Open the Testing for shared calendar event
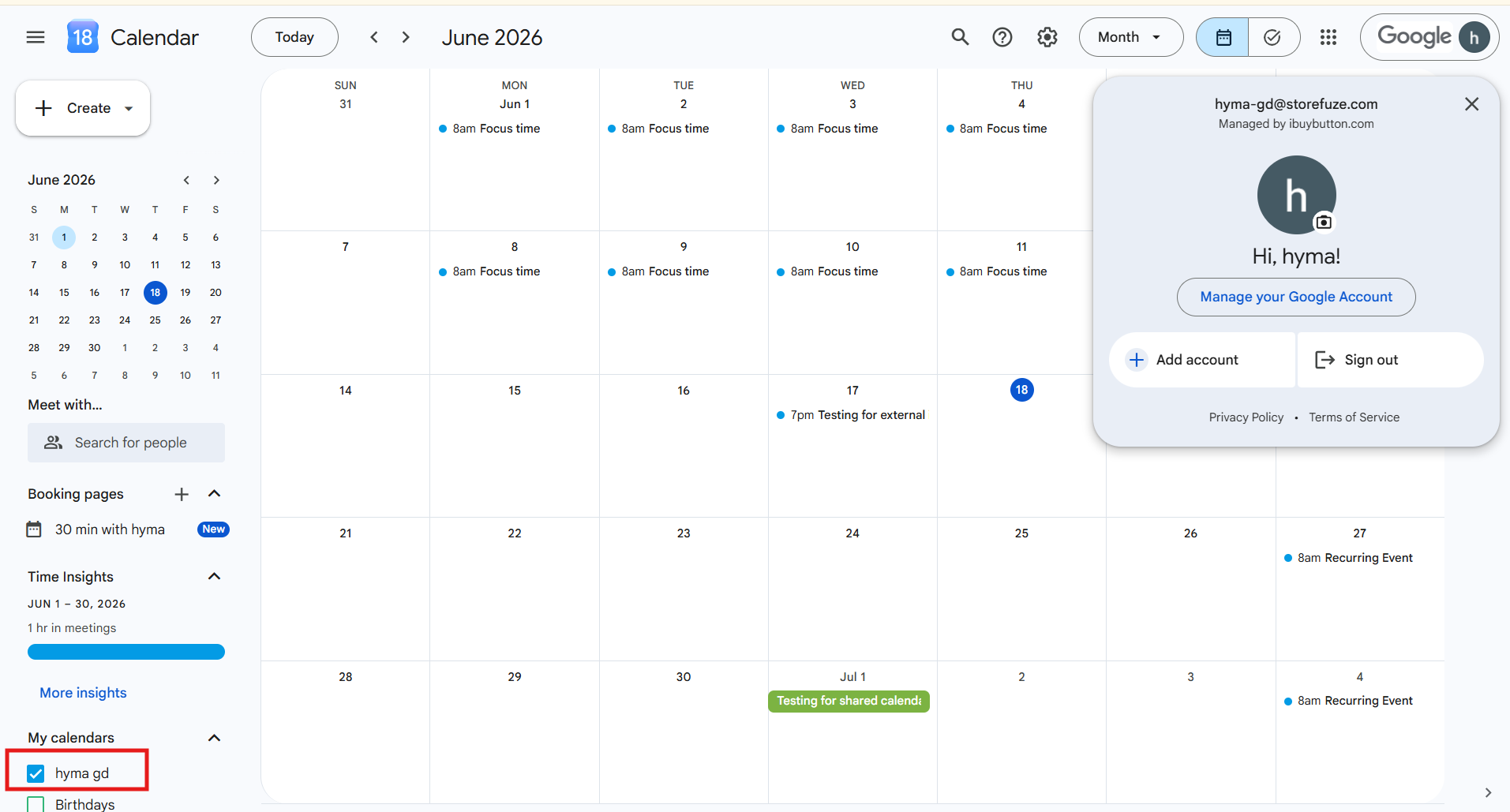Screen dimensions: 1510x812 [849, 701]
